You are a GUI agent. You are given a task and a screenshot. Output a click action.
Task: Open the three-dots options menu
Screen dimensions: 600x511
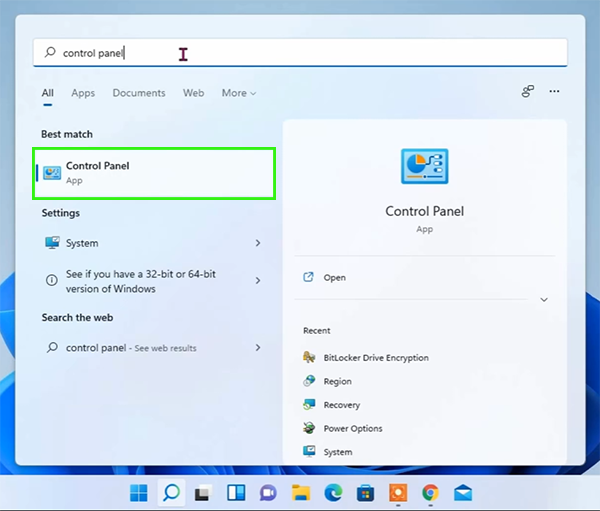(x=554, y=91)
